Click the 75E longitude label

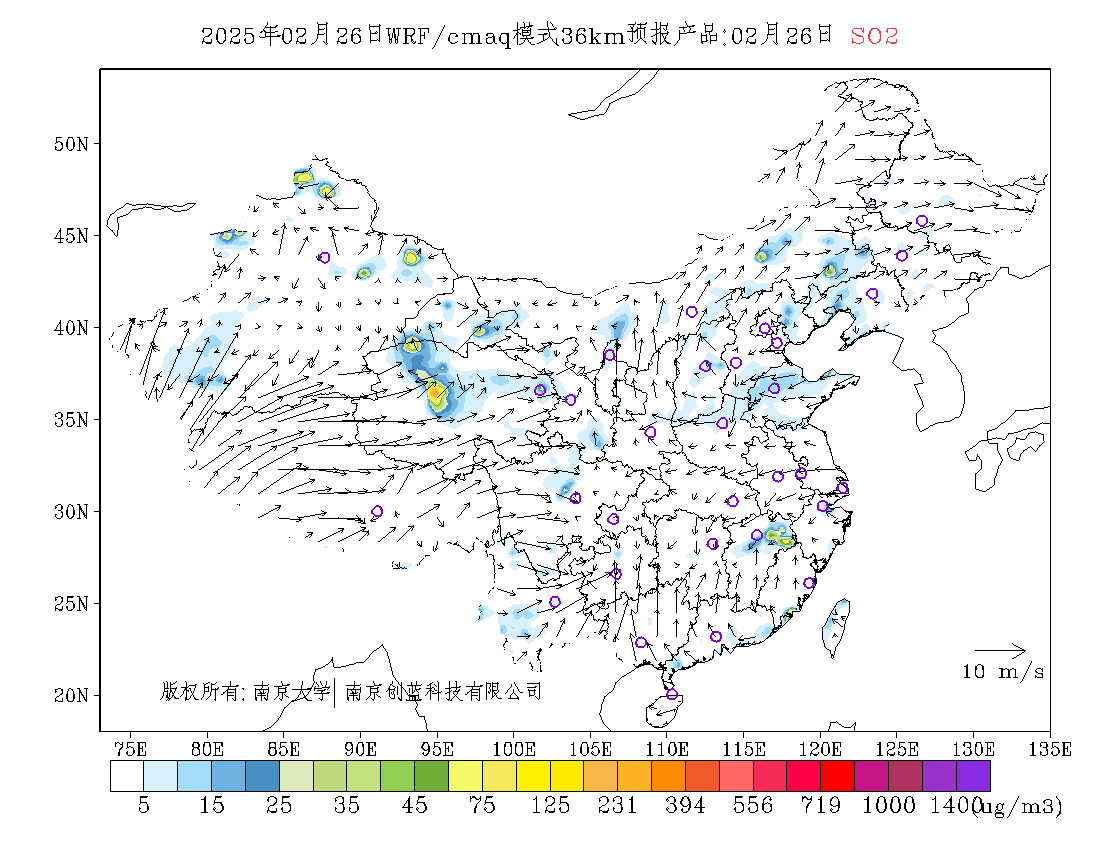click(130, 749)
